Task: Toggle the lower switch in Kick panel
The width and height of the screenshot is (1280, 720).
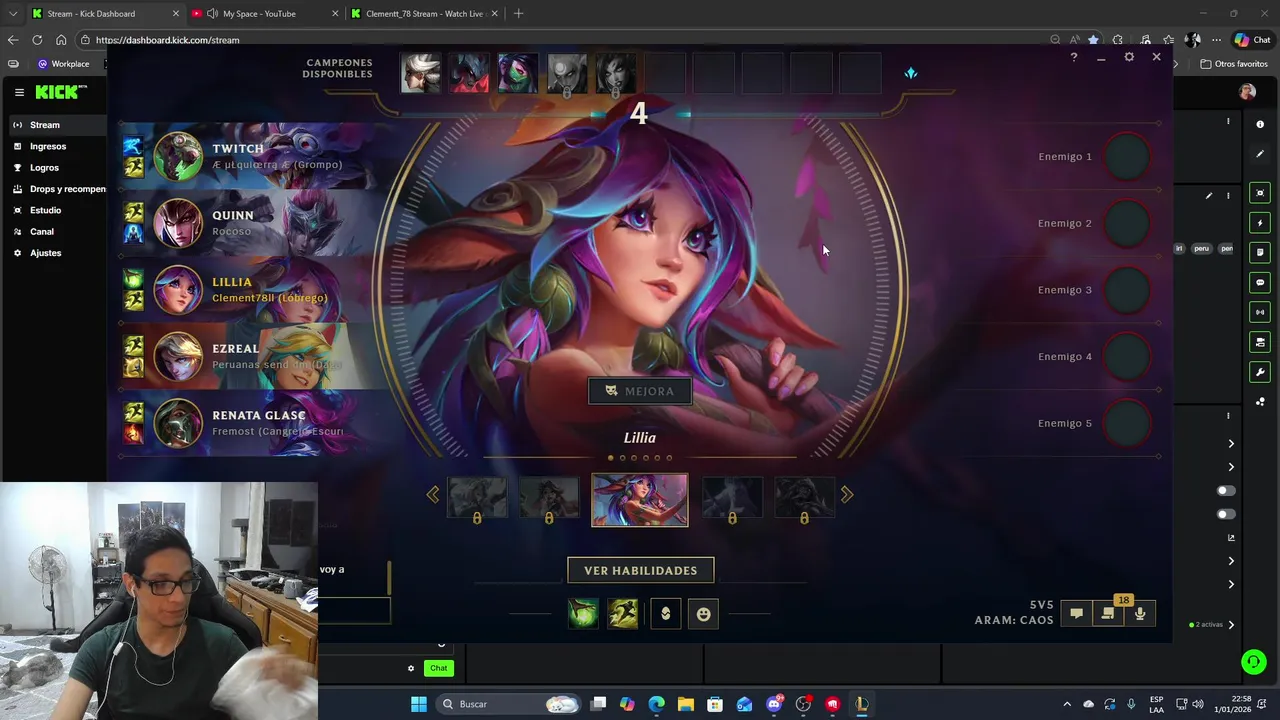Action: [1225, 514]
